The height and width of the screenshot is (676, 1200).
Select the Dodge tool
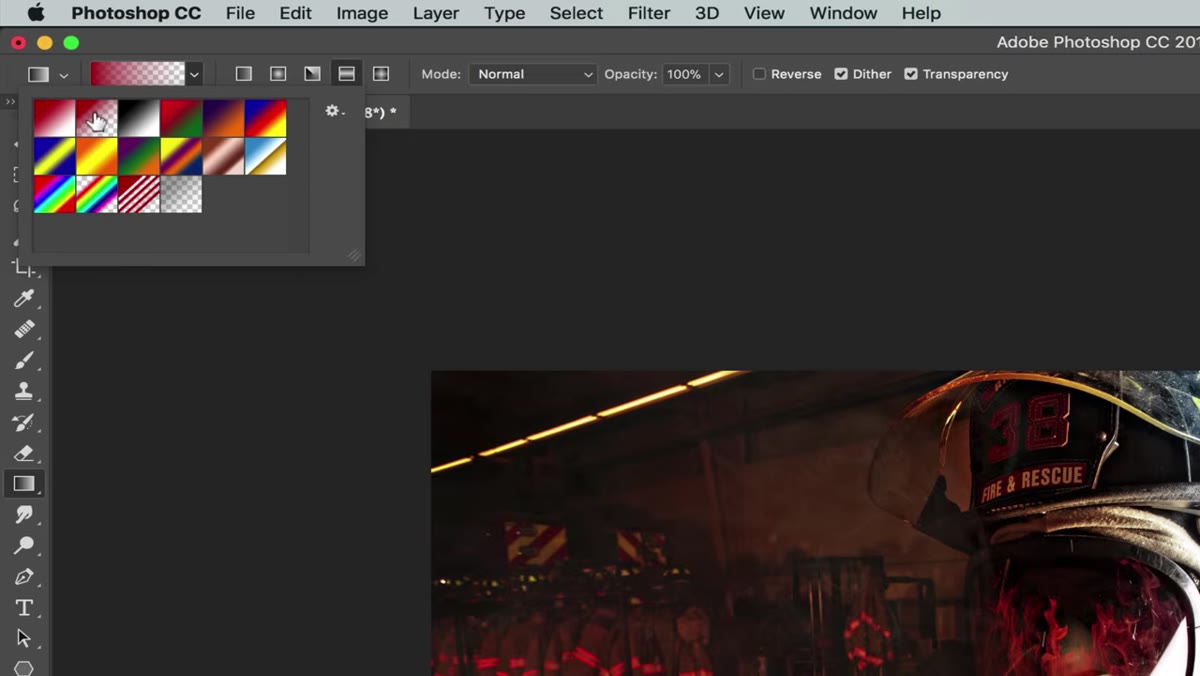point(24,546)
